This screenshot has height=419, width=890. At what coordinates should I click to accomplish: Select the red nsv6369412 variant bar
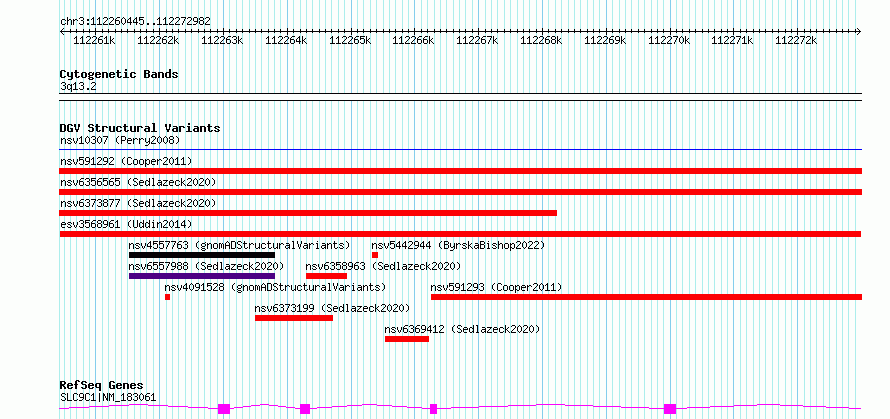407,339
